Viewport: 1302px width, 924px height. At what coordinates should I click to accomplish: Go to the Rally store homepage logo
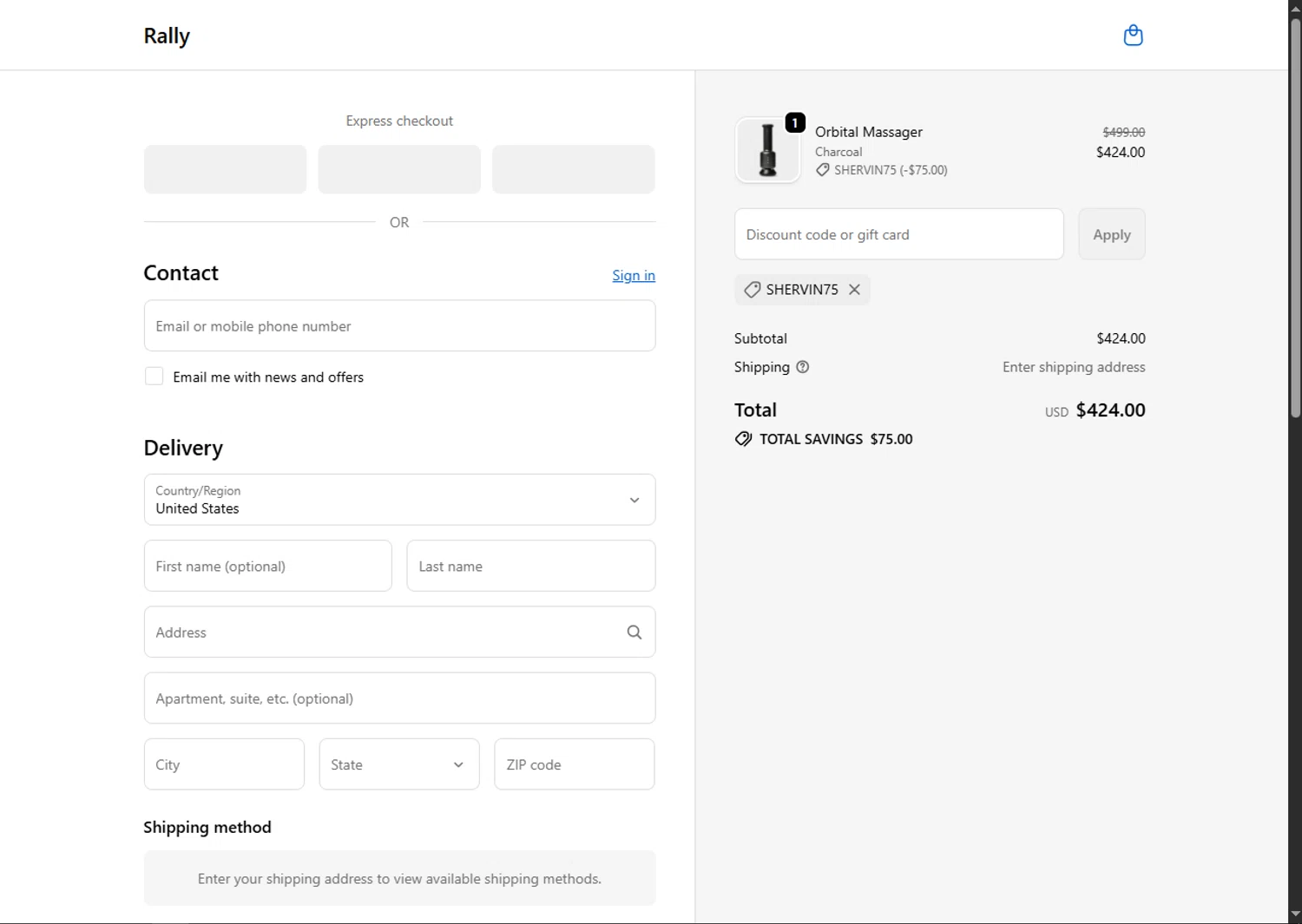tap(167, 36)
